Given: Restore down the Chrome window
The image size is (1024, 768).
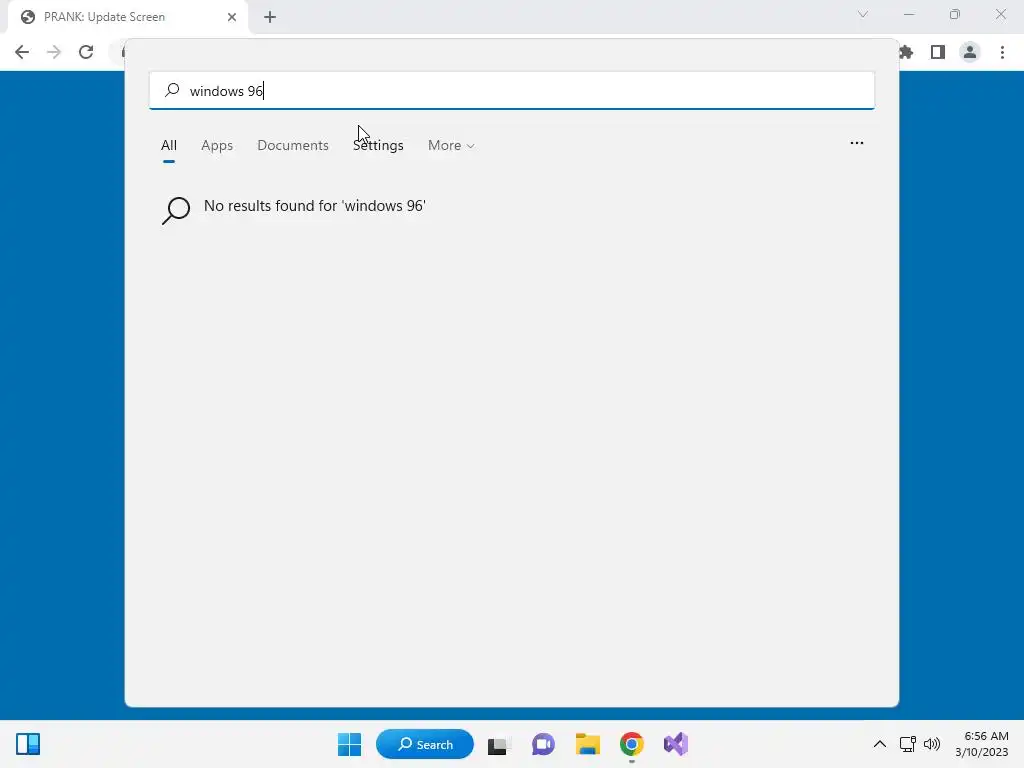Looking at the screenshot, I should (x=955, y=14).
